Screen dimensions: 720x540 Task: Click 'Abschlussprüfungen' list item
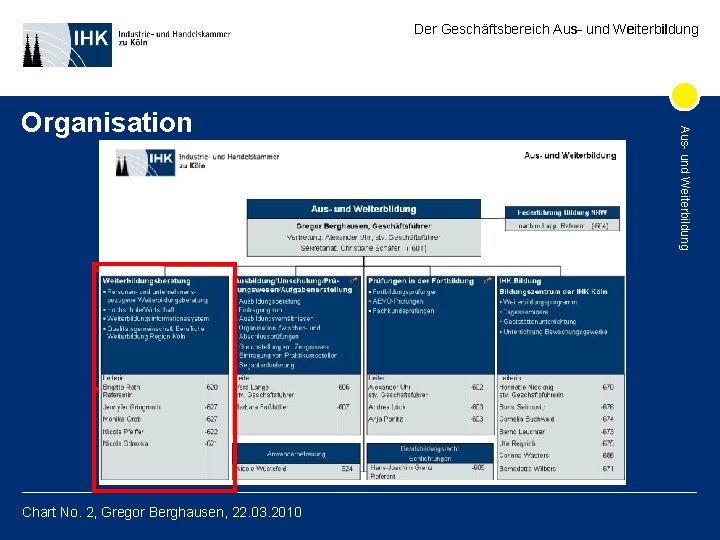tap(269, 337)
